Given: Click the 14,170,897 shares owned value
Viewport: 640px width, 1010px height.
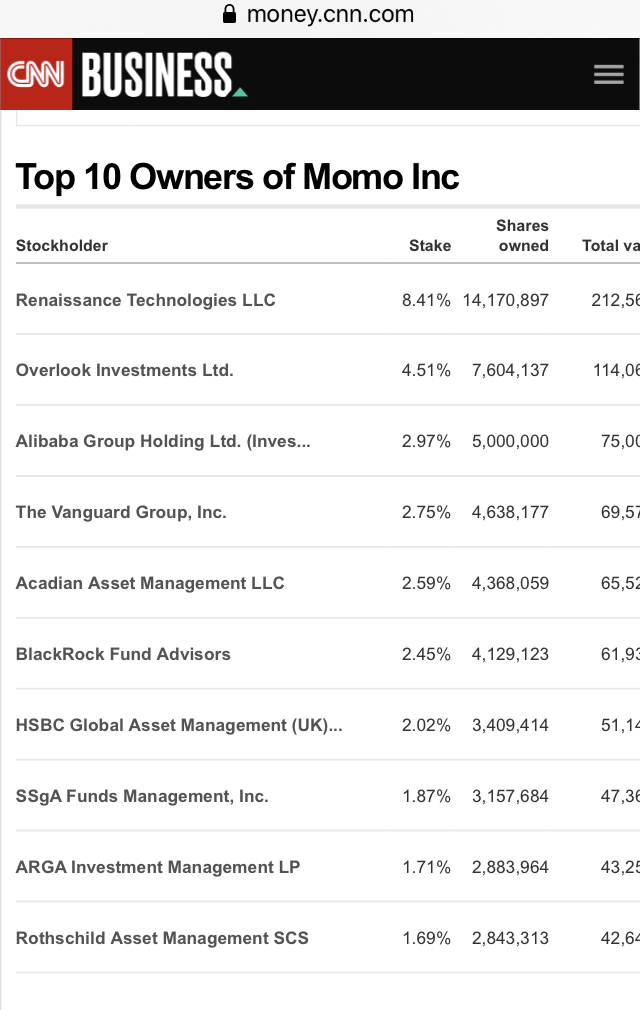Looking at the screenshot, I should click(x=506, y=300).
